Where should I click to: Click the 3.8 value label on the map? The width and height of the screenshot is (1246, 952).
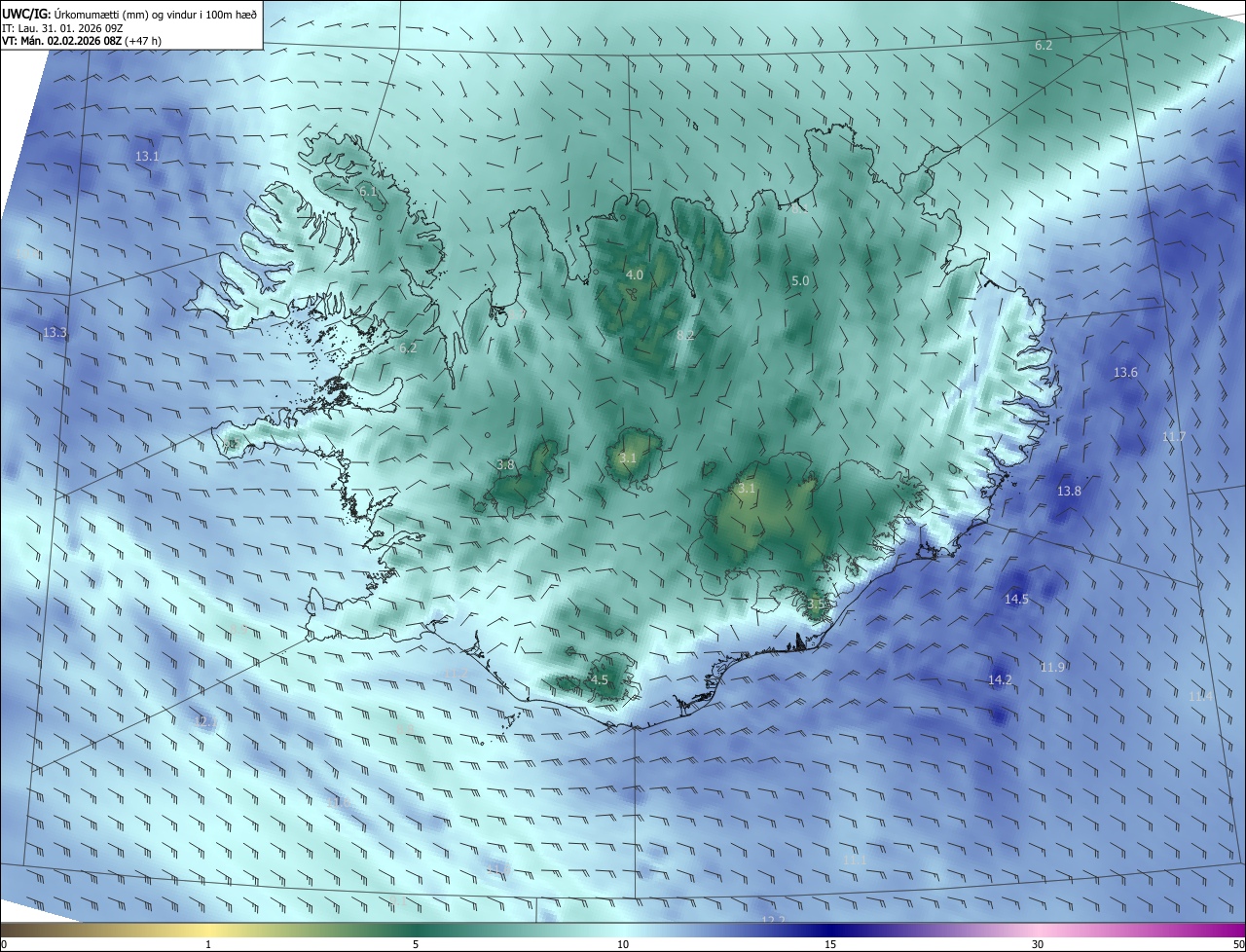[505, 465]
